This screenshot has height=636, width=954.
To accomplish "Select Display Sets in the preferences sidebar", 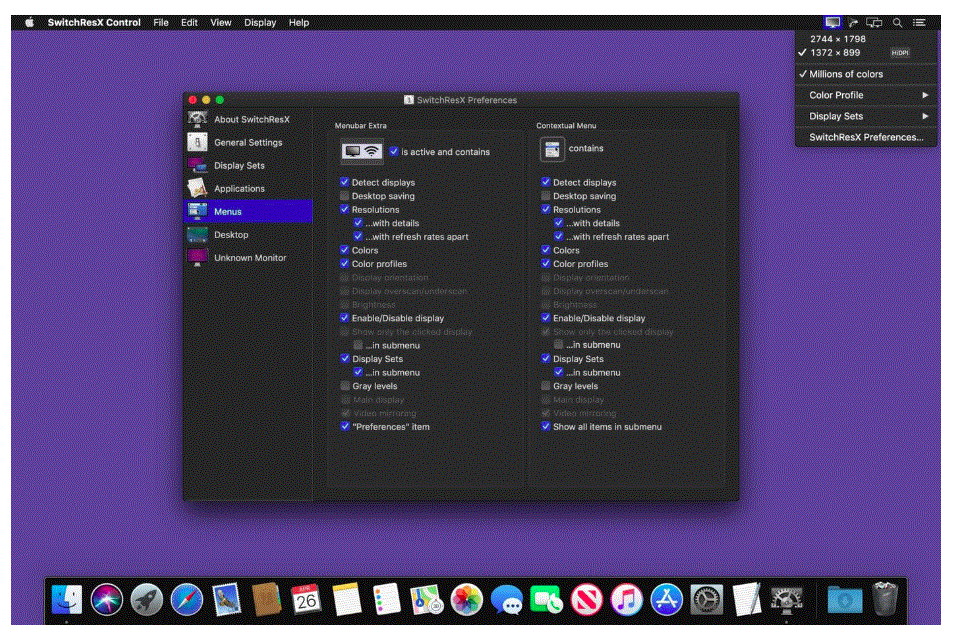I will [x=248, y=166].
